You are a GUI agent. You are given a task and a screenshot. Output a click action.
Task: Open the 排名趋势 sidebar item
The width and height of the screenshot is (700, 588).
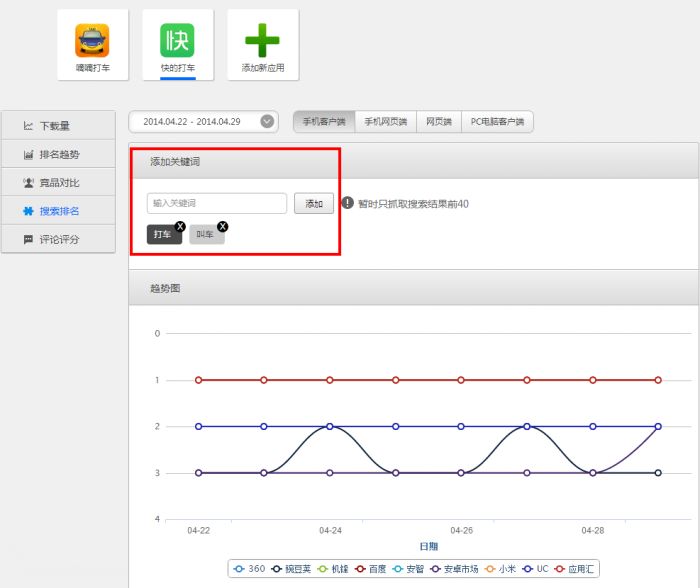(58, 154)
